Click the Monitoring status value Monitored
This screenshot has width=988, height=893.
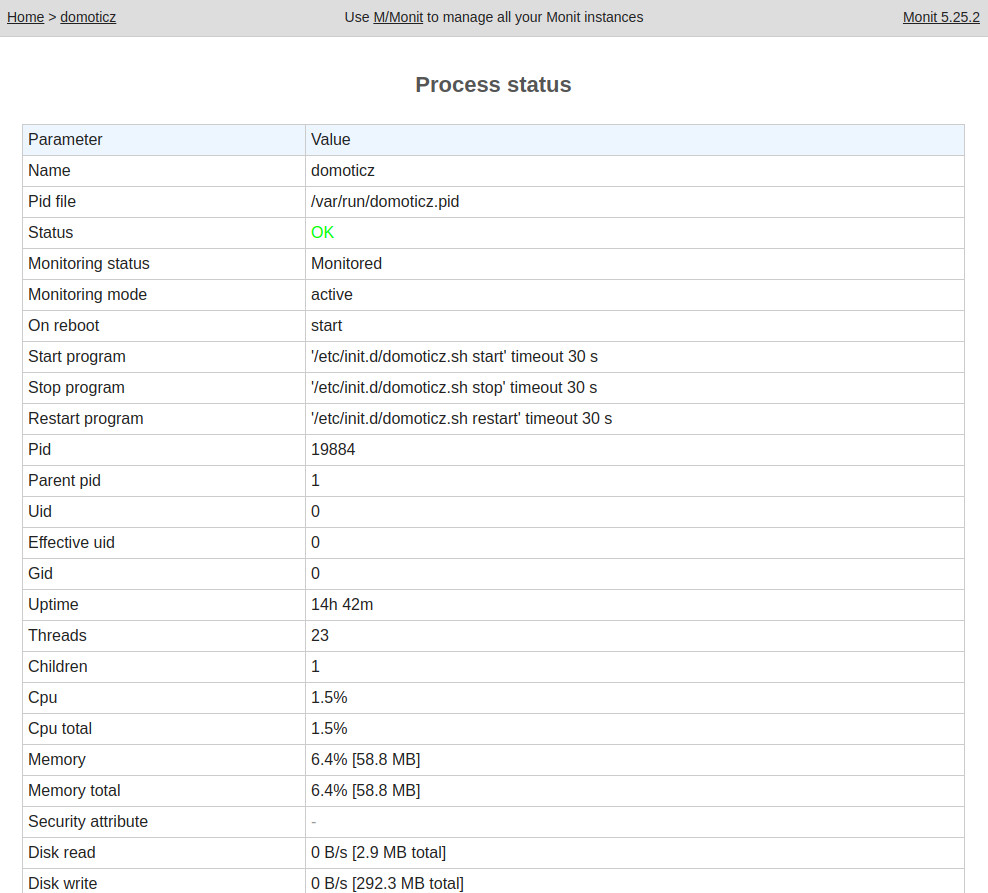[346, 263]
